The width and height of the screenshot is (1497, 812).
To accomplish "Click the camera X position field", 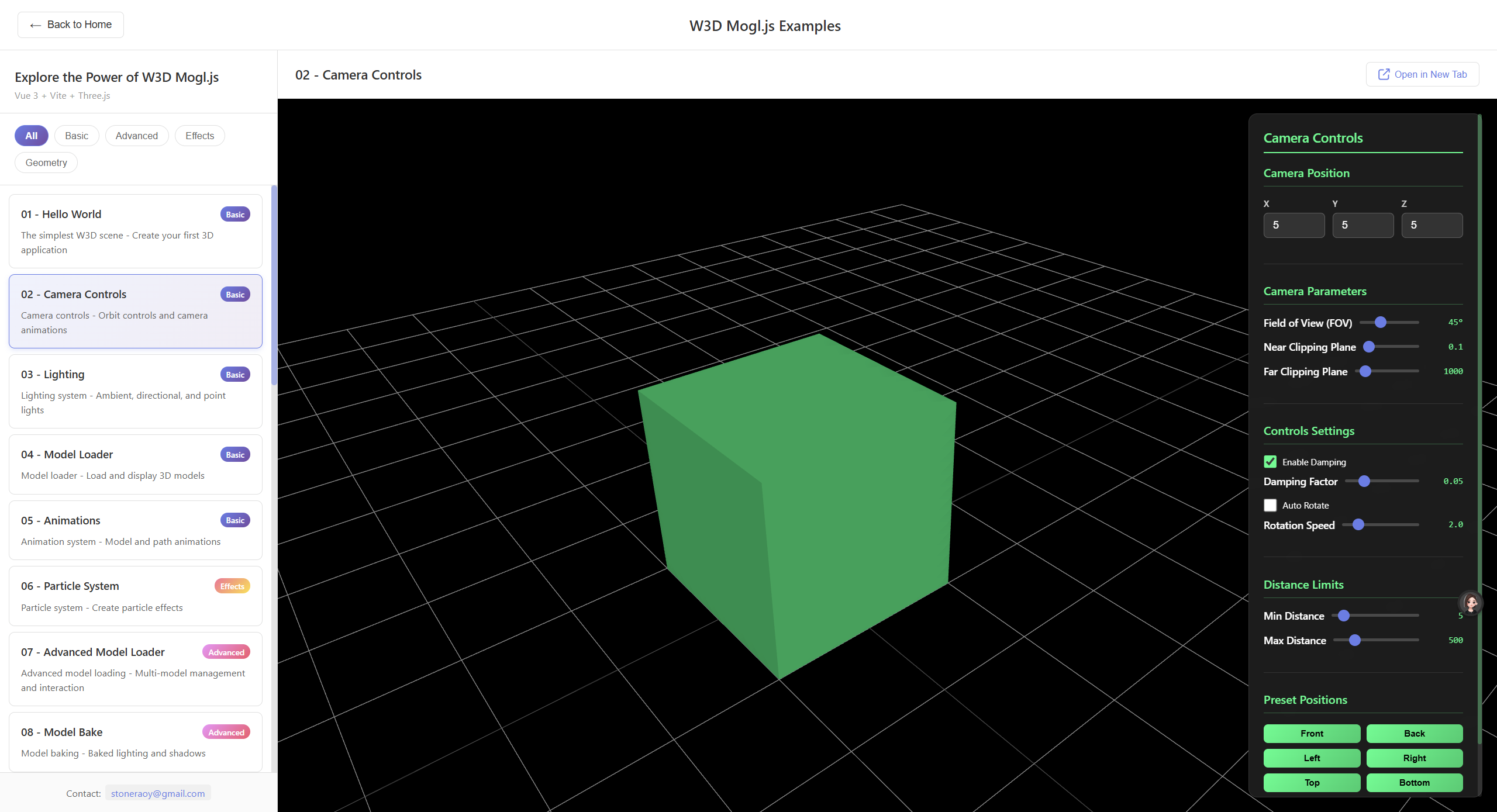I will [1294, 225].
